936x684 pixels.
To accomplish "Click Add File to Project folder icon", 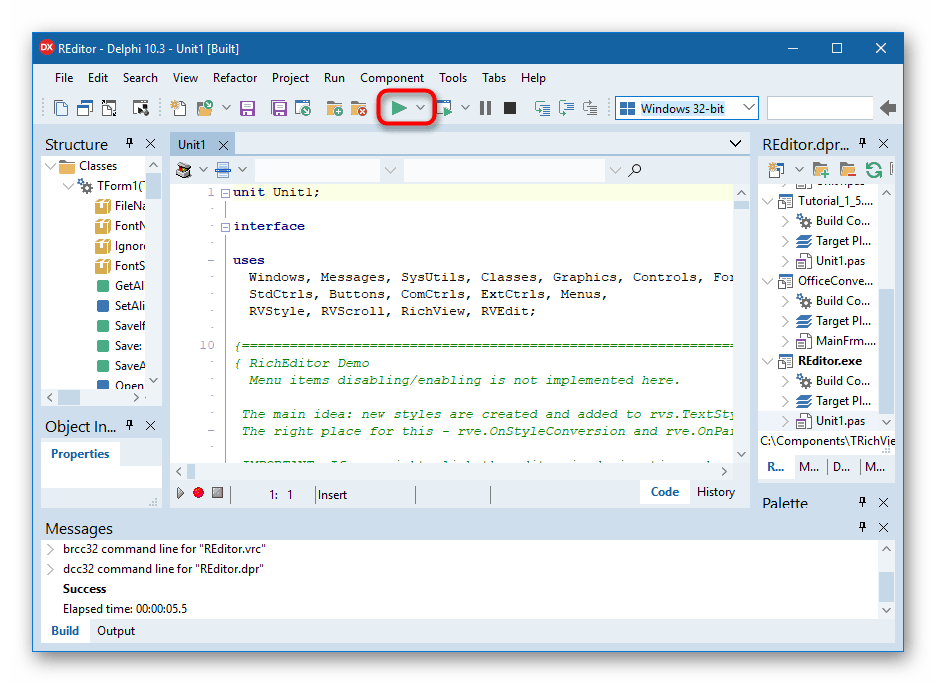I will 334,108.
